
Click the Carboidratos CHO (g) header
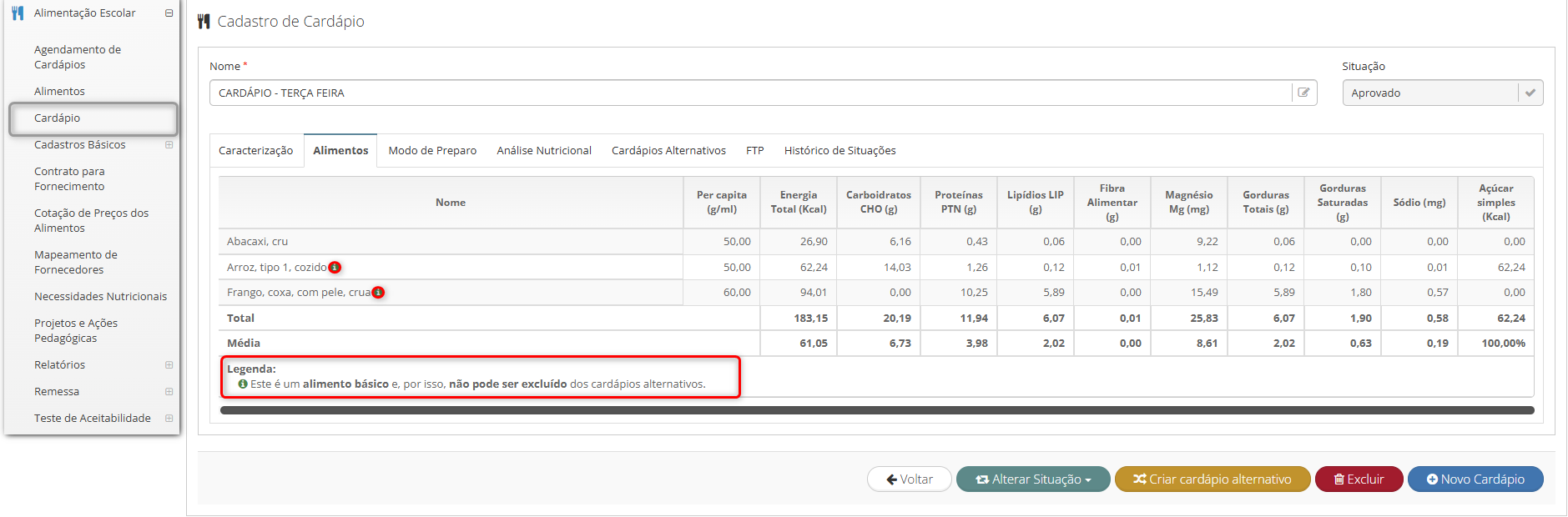coord(879,203)
